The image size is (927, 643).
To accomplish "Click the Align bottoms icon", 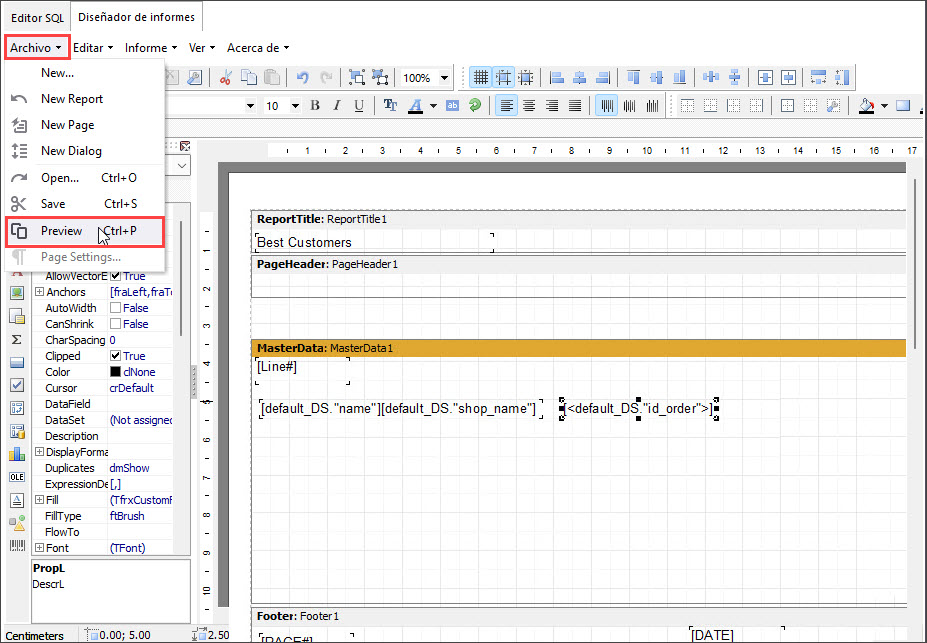I will tap(679, 77).
